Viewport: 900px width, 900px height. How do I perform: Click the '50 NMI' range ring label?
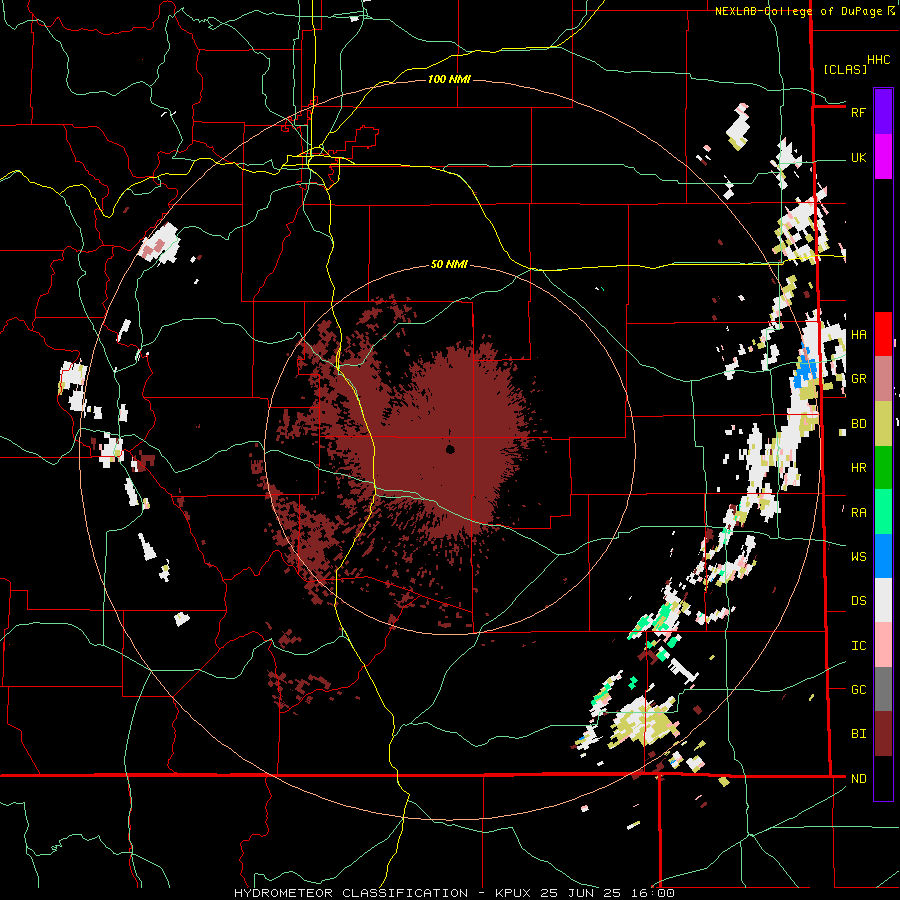click(x=449, y=265)
